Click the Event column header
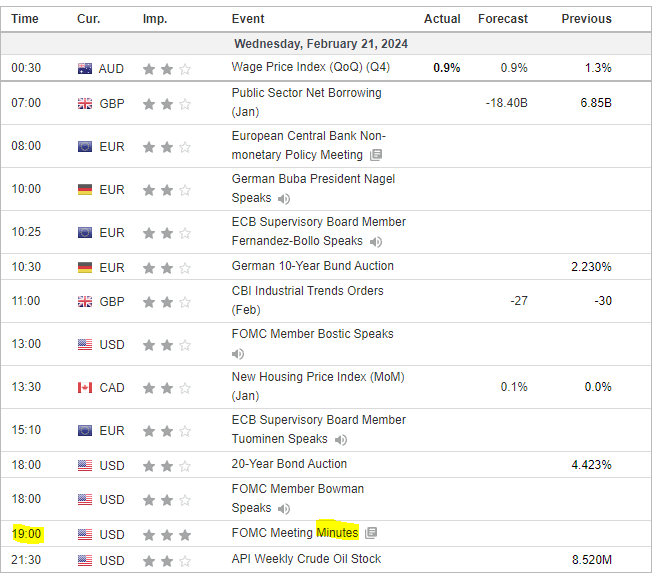This screenshot has height=580, width=661. [x=248, y=19]
